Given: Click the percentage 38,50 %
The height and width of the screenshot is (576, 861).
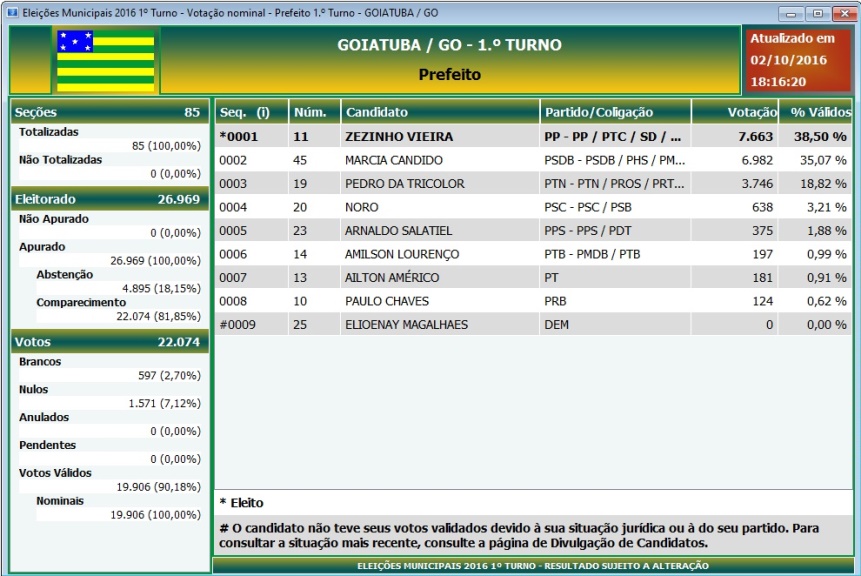Looking at the screenshot, I should pyautogui.click(x=820, y=136).
